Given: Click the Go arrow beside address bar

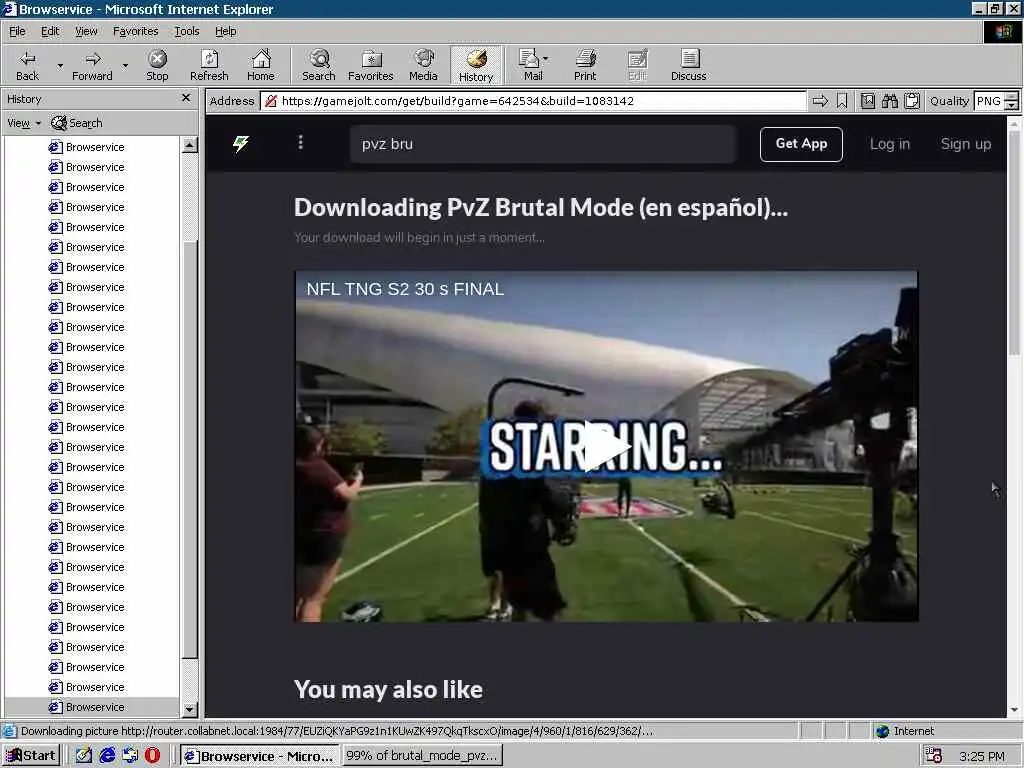Looking at the screenshot, I should [820, 101].
